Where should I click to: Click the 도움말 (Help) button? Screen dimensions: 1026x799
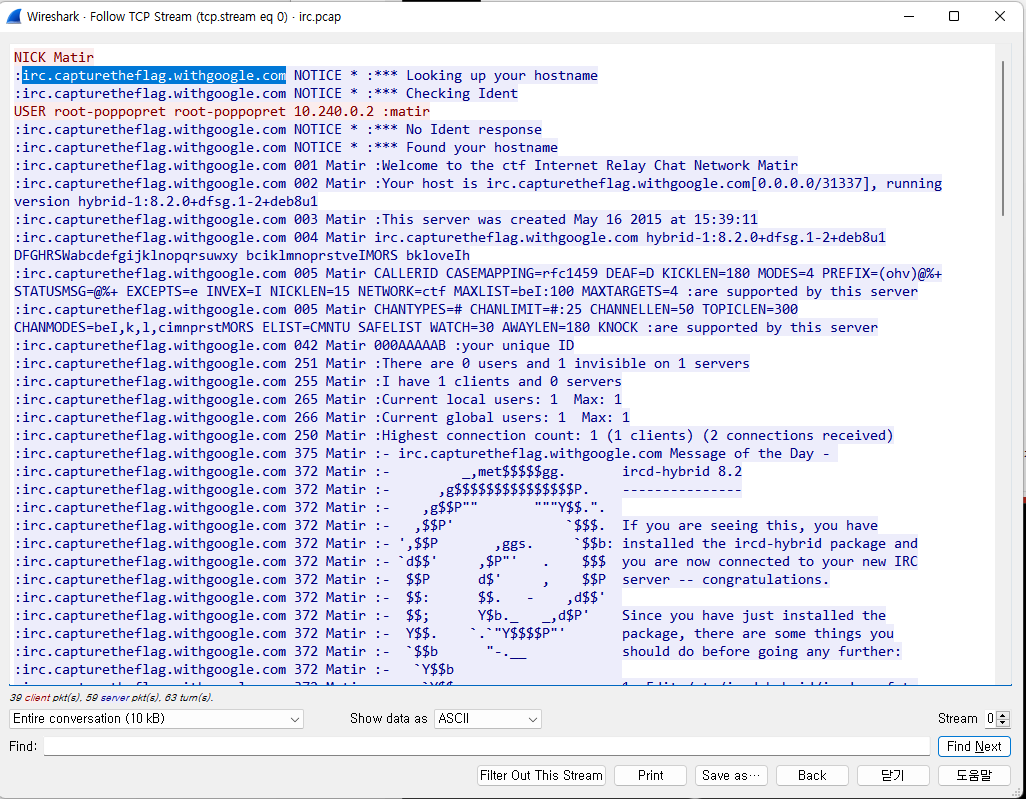(974, 775)
